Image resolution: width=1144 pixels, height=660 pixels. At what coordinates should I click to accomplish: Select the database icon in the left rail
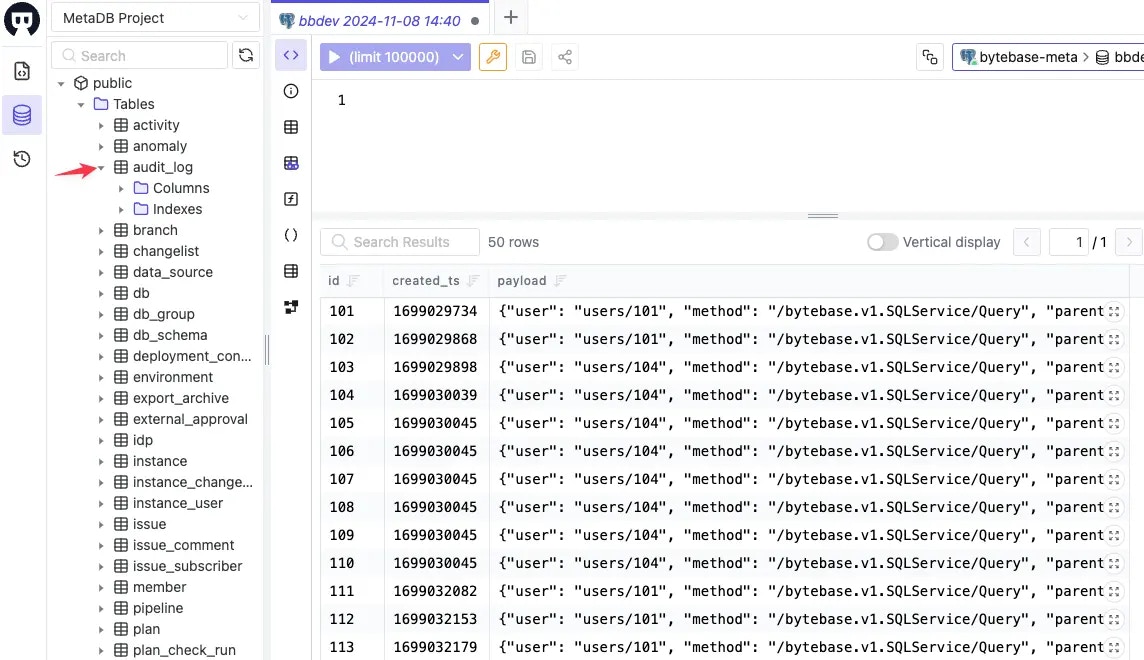[x=22, y=114]
